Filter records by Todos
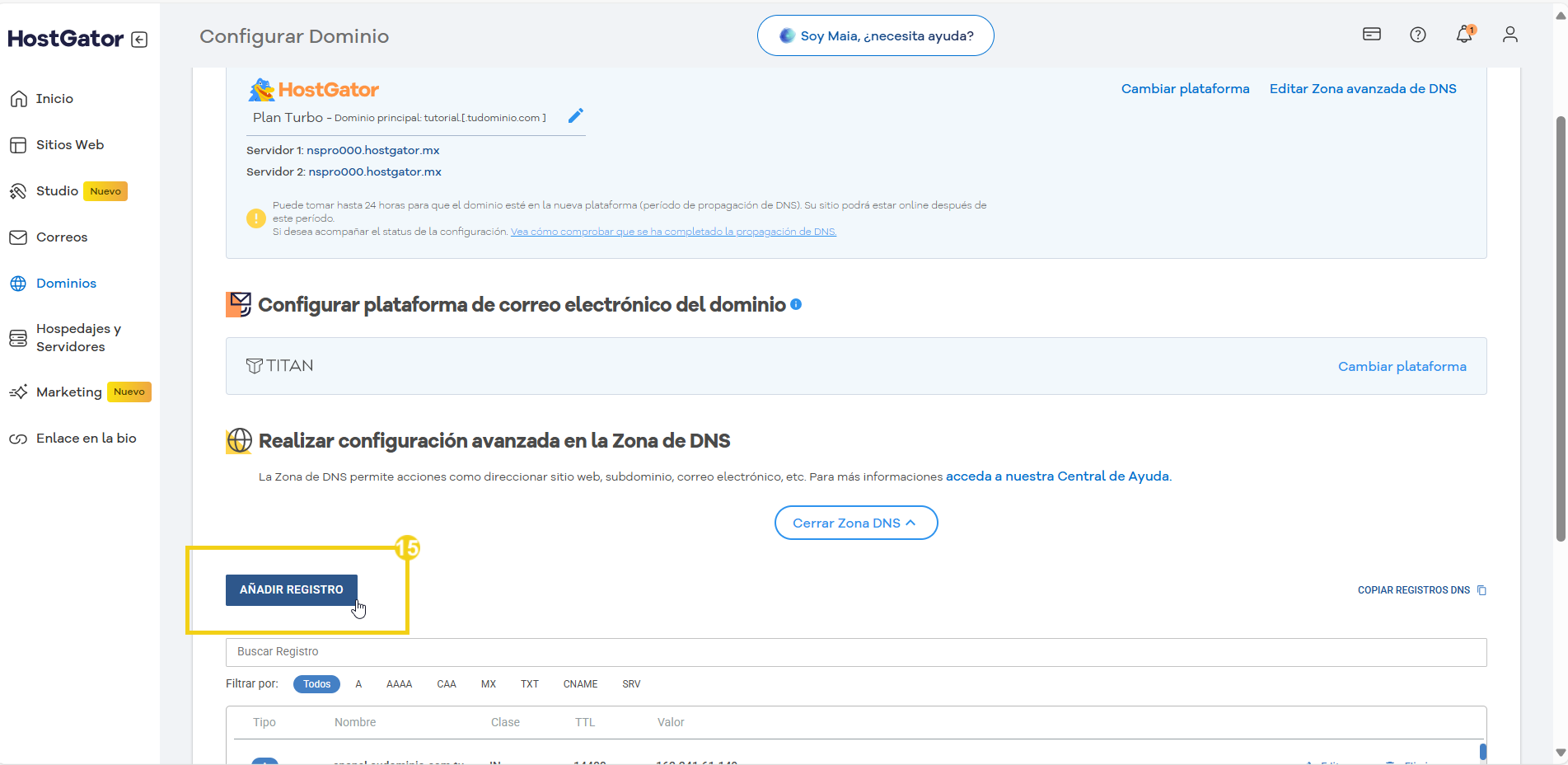The width and height of the screenshot is (1568, 765). click(x=316, y=684)
